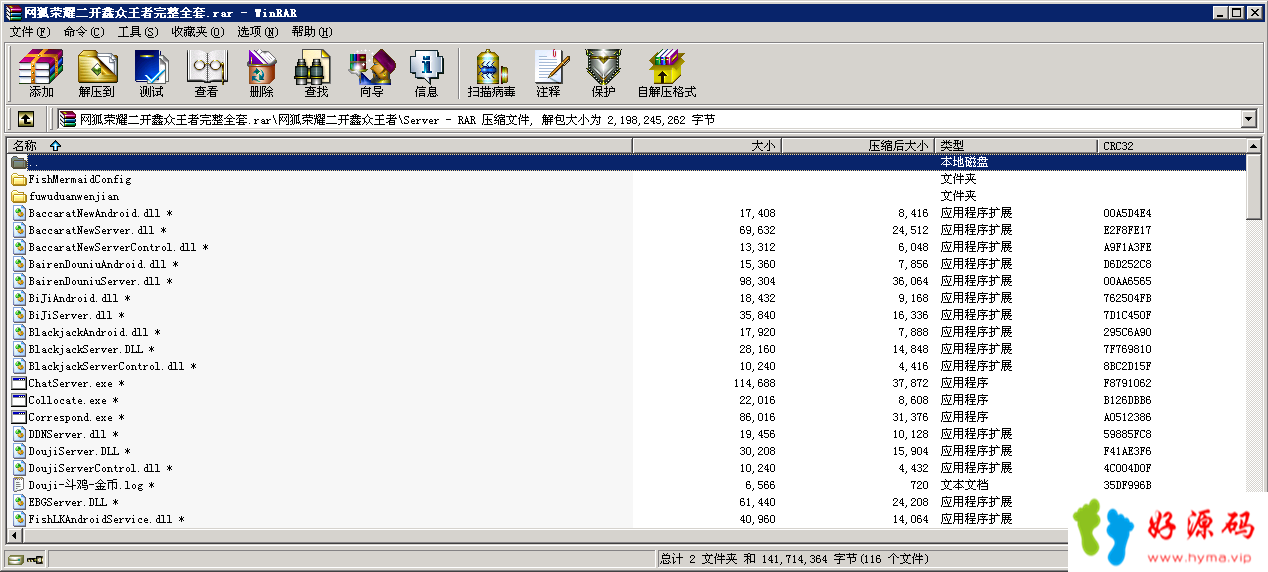1268x572 pixels.
Task: Click the fuwuduanwenjian folder icon
Action: coord(19,197)
